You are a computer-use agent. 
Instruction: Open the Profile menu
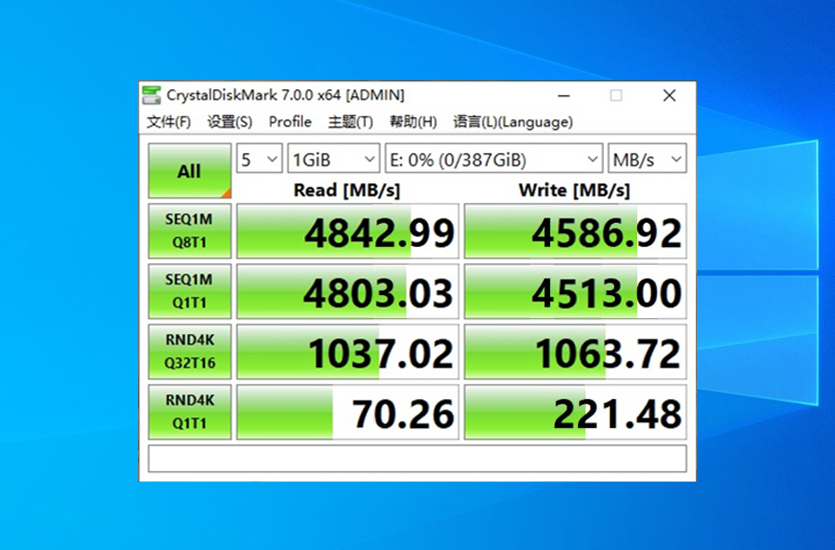pos(290,122)
